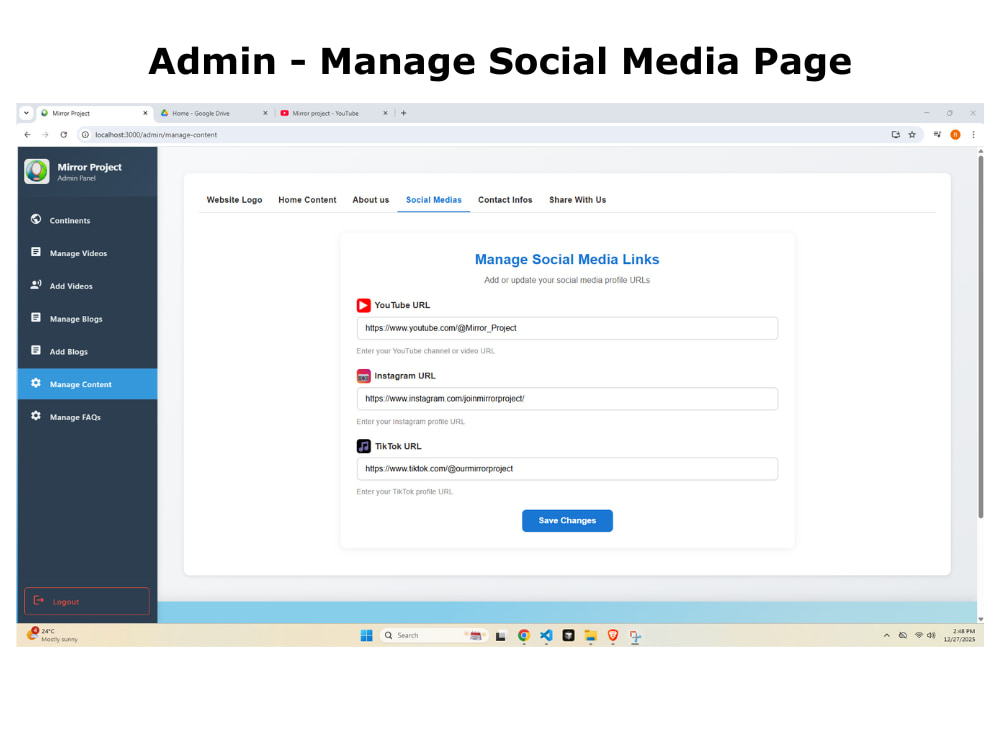Open the tab search dropdown arrow
This screenshot has height=750, width=1000.
click(26, 113)
